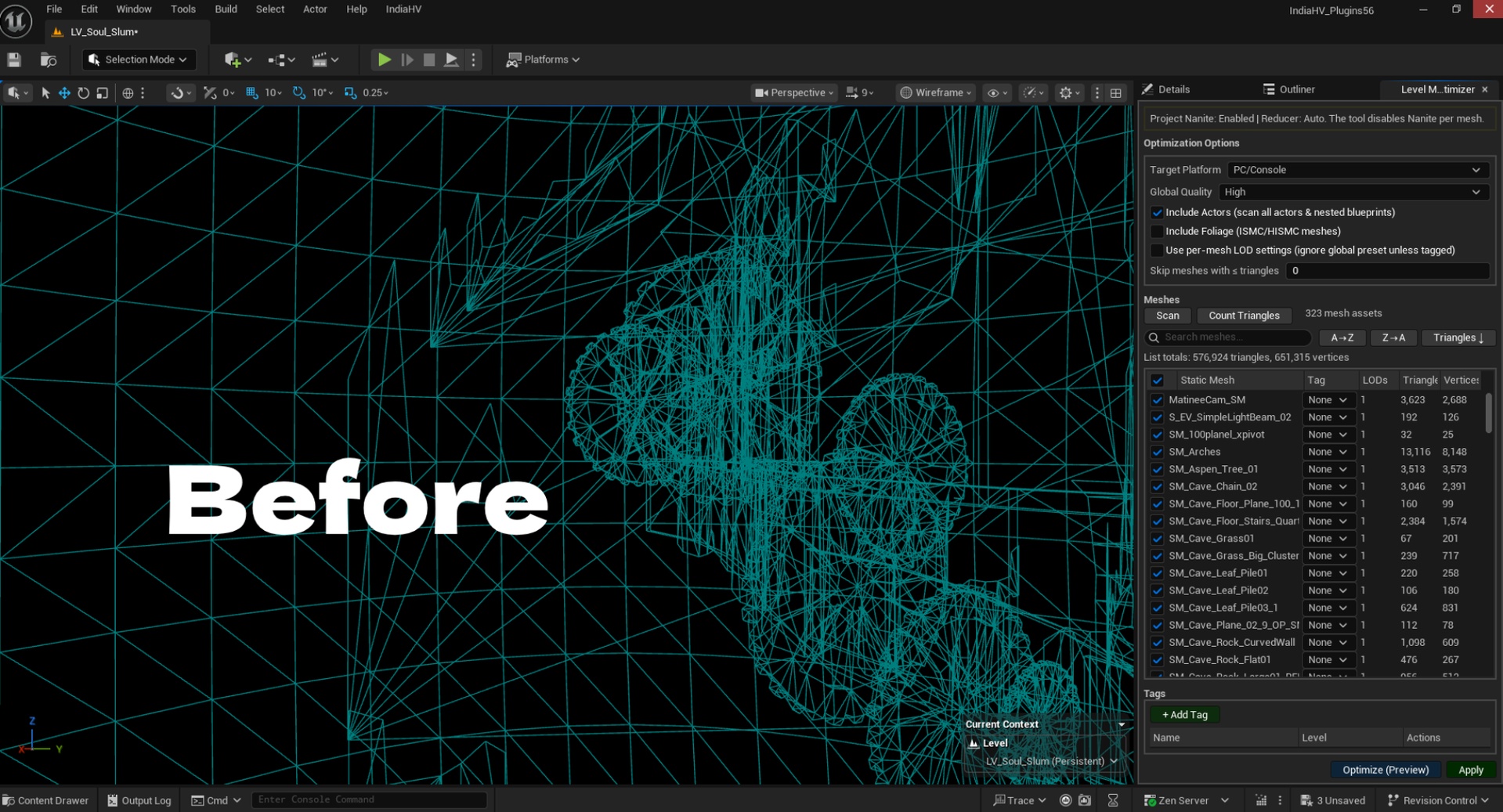Open viewport layout grid icon
Image resolution: width=1503 pixels, height=812 pixels.
coord(1116,92)
